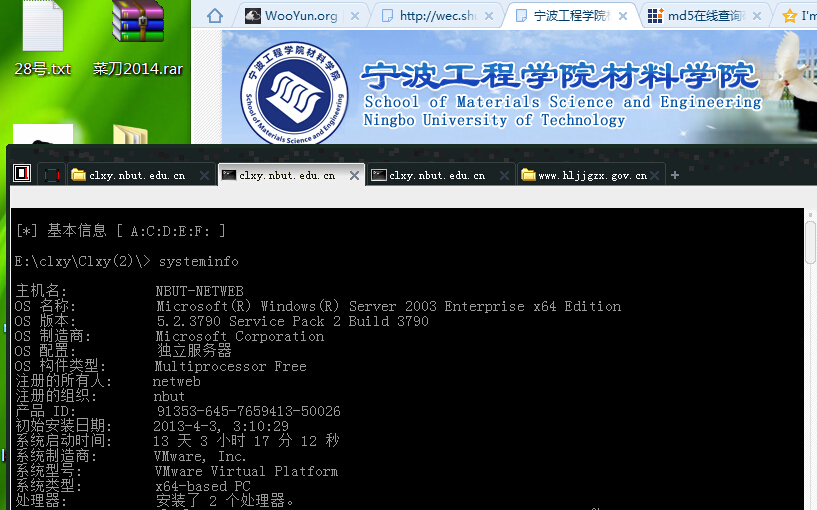Viewport: 817px width, 510px height.
Task: Open the www.hljjgzx.gov.cn folder tab
Action: 592,176
